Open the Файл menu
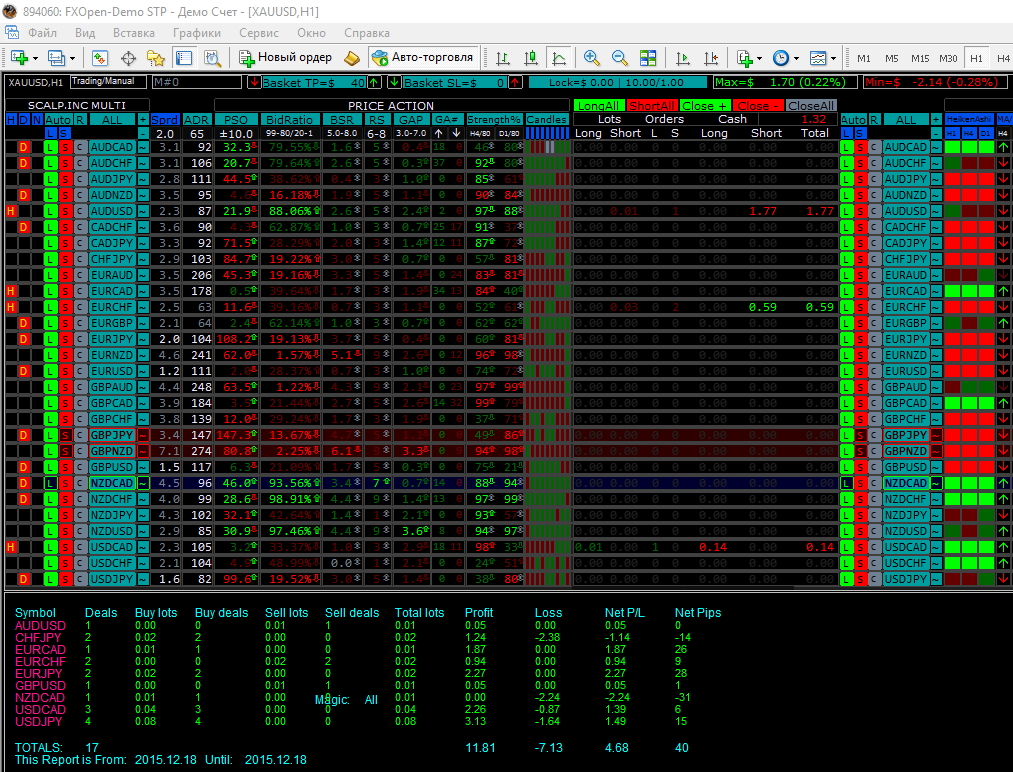The image size is (1013, 772). tap(43, 33)
